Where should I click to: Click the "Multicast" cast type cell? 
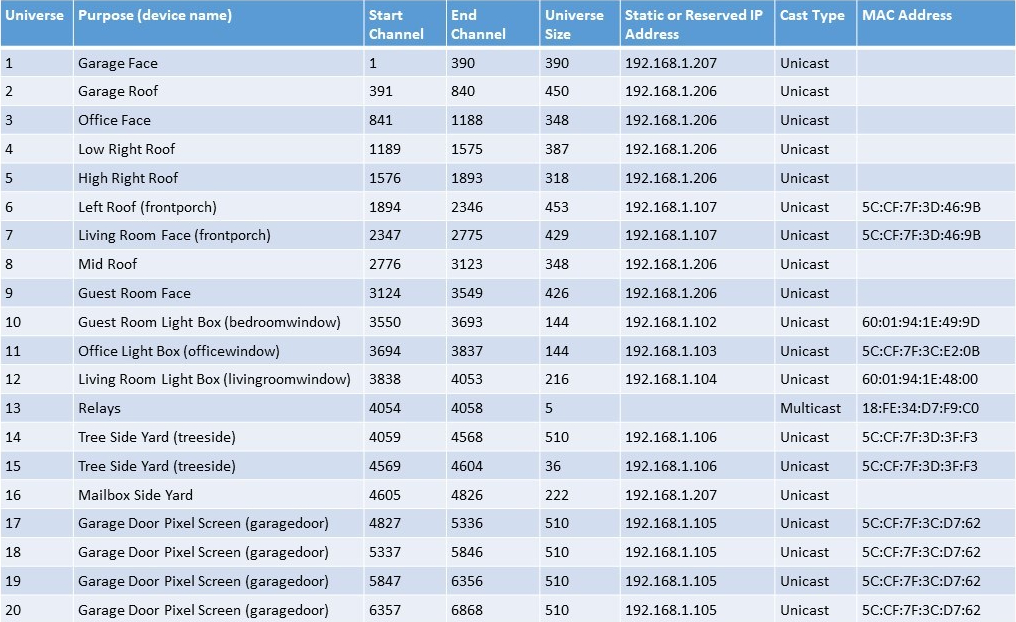point(811,408)
